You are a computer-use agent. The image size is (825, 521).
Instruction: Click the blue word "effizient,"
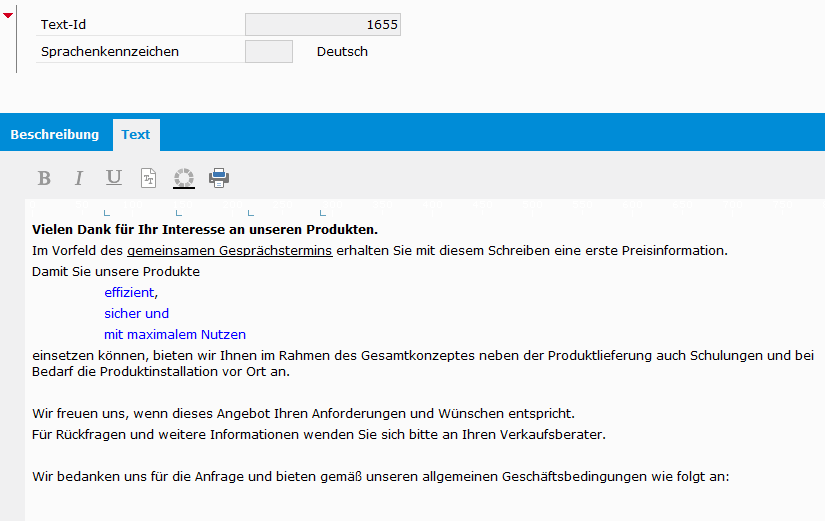point(131,292)
